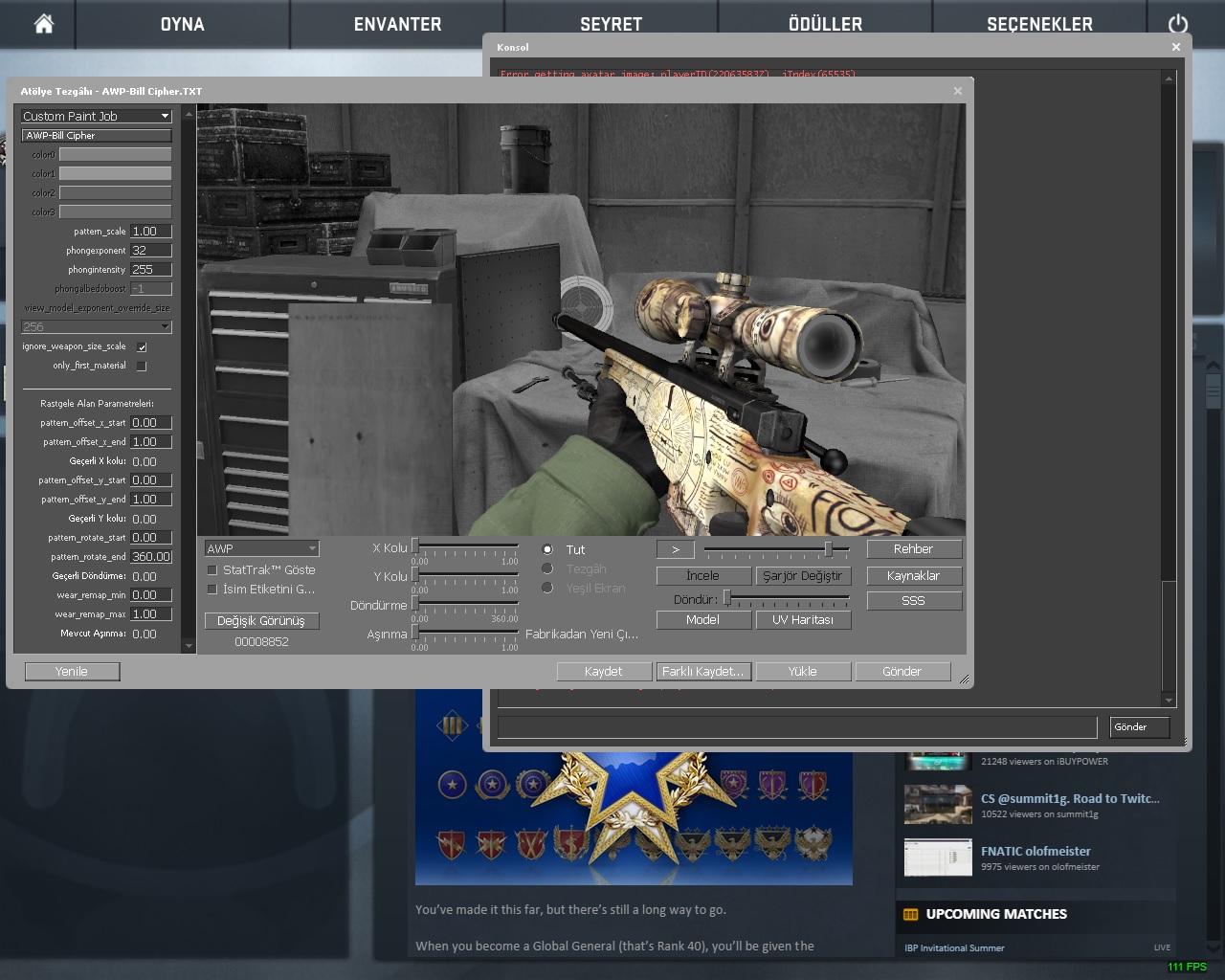Click the Aşınma wear slider
This screenshot has width=1225, height=980.
tap(466, 633)
